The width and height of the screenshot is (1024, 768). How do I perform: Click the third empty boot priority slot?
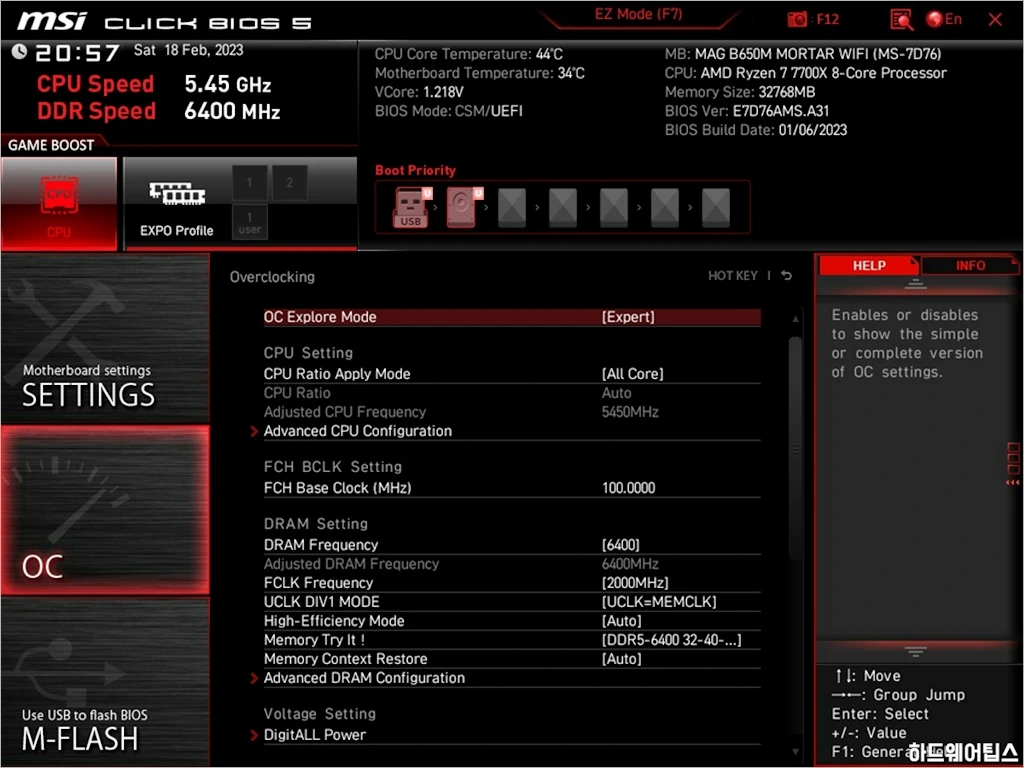point(613,207)
